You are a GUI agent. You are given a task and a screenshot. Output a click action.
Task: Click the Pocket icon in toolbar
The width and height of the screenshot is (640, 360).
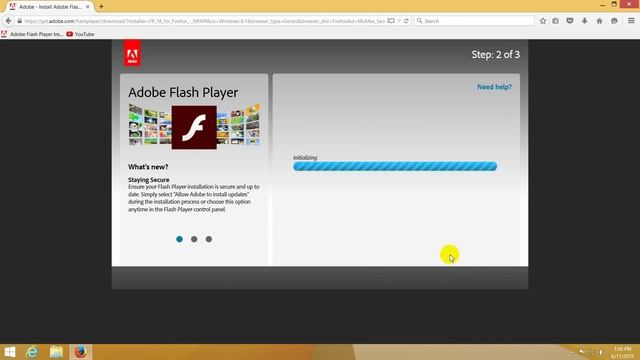pyautogui.click(x=570, y=21)
